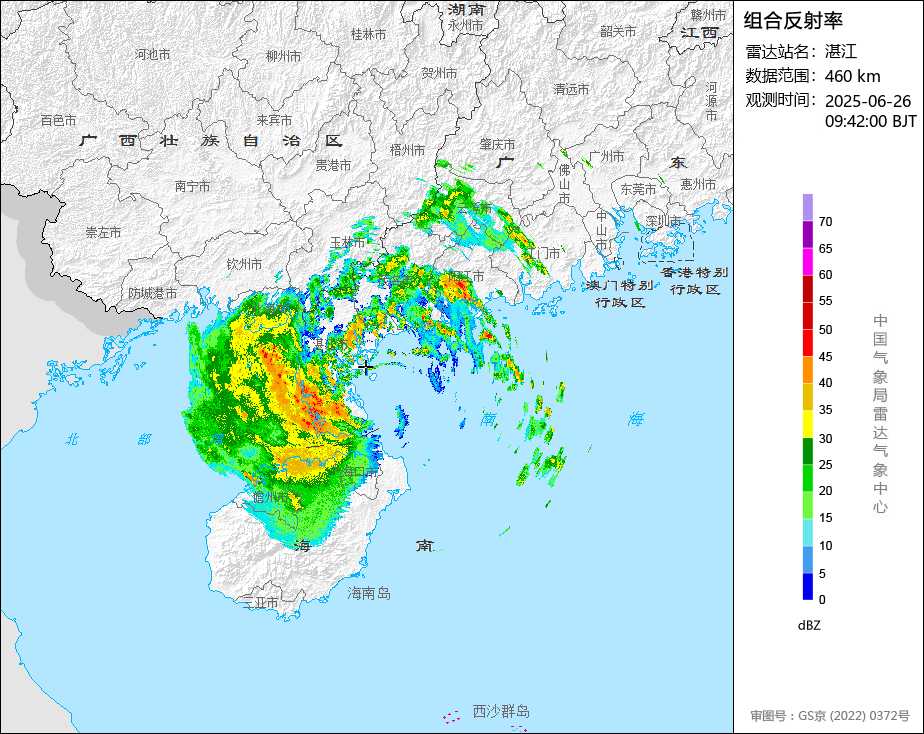Select the 三亚市 label on Hainan
This screenshot has width=924, height=734.
click(260, 603)
